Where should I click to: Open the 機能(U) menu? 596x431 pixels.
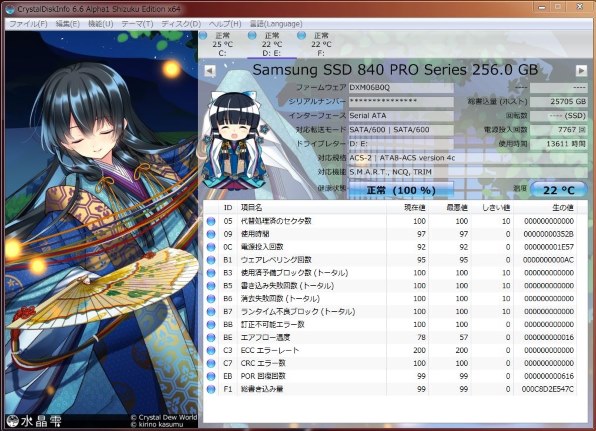[100, 24]
